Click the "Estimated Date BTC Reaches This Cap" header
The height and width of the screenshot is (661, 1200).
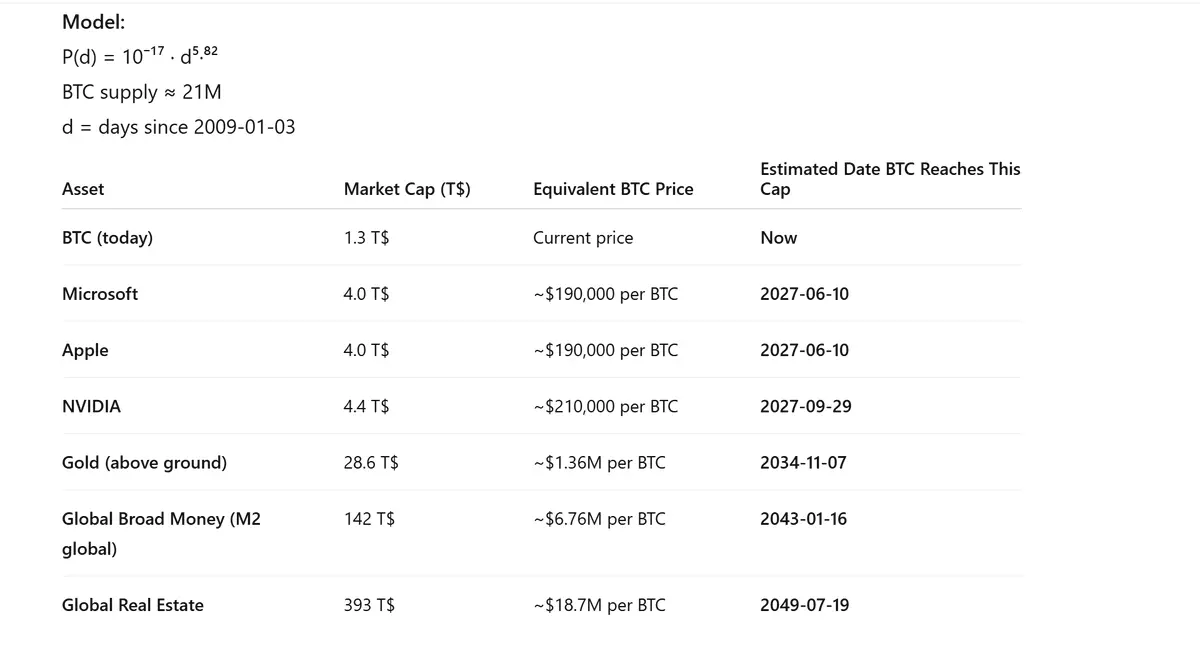(889, 179)
